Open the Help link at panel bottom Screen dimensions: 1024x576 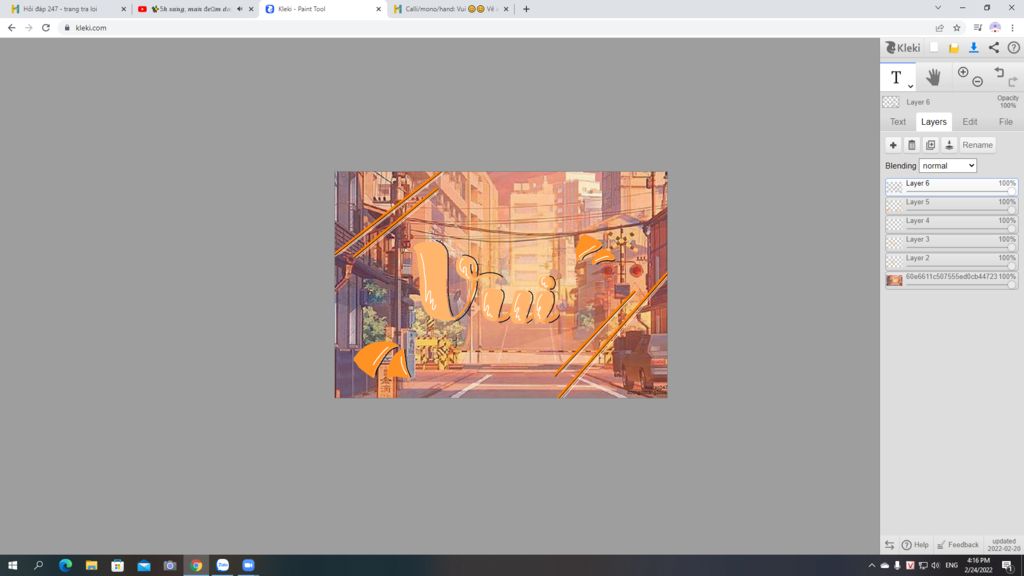click(x=916, y=545)
